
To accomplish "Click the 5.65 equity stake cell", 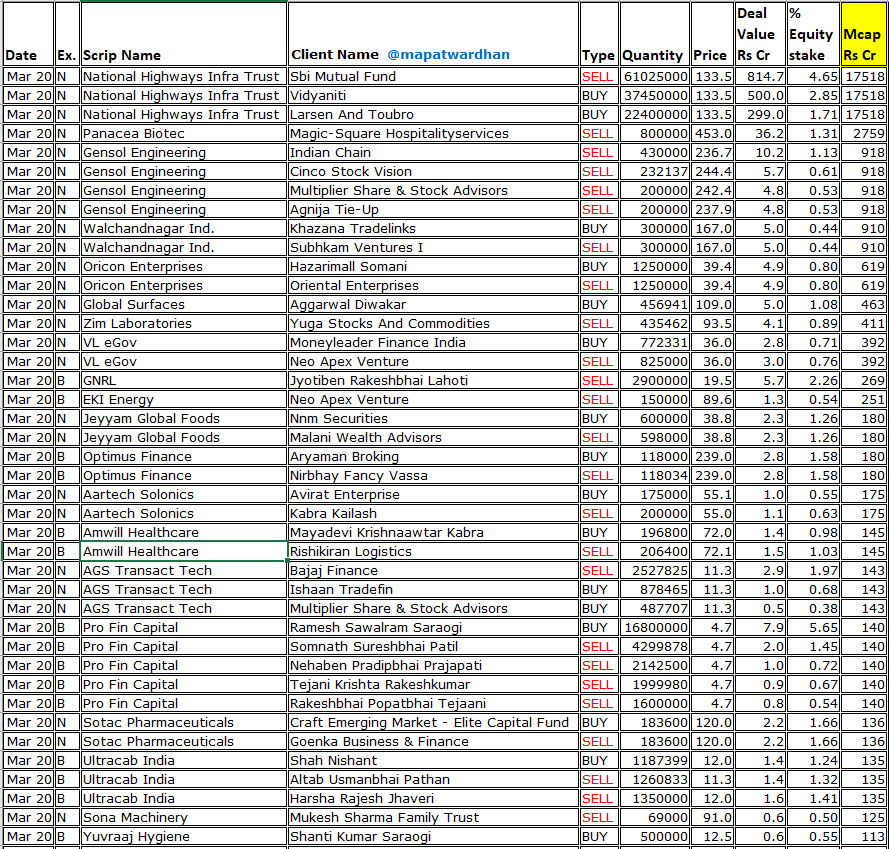I will [x=814, y=627].
